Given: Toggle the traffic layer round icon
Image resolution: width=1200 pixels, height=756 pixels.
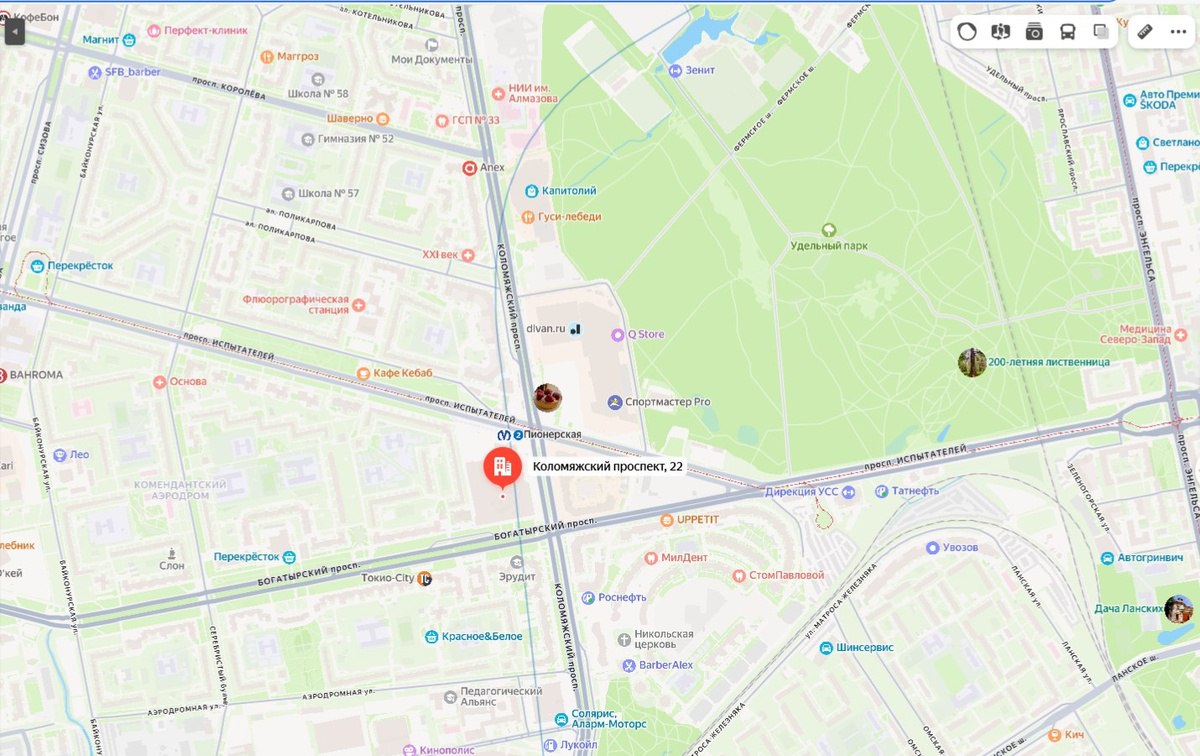Looking at the screenshot, I should 967,32.
